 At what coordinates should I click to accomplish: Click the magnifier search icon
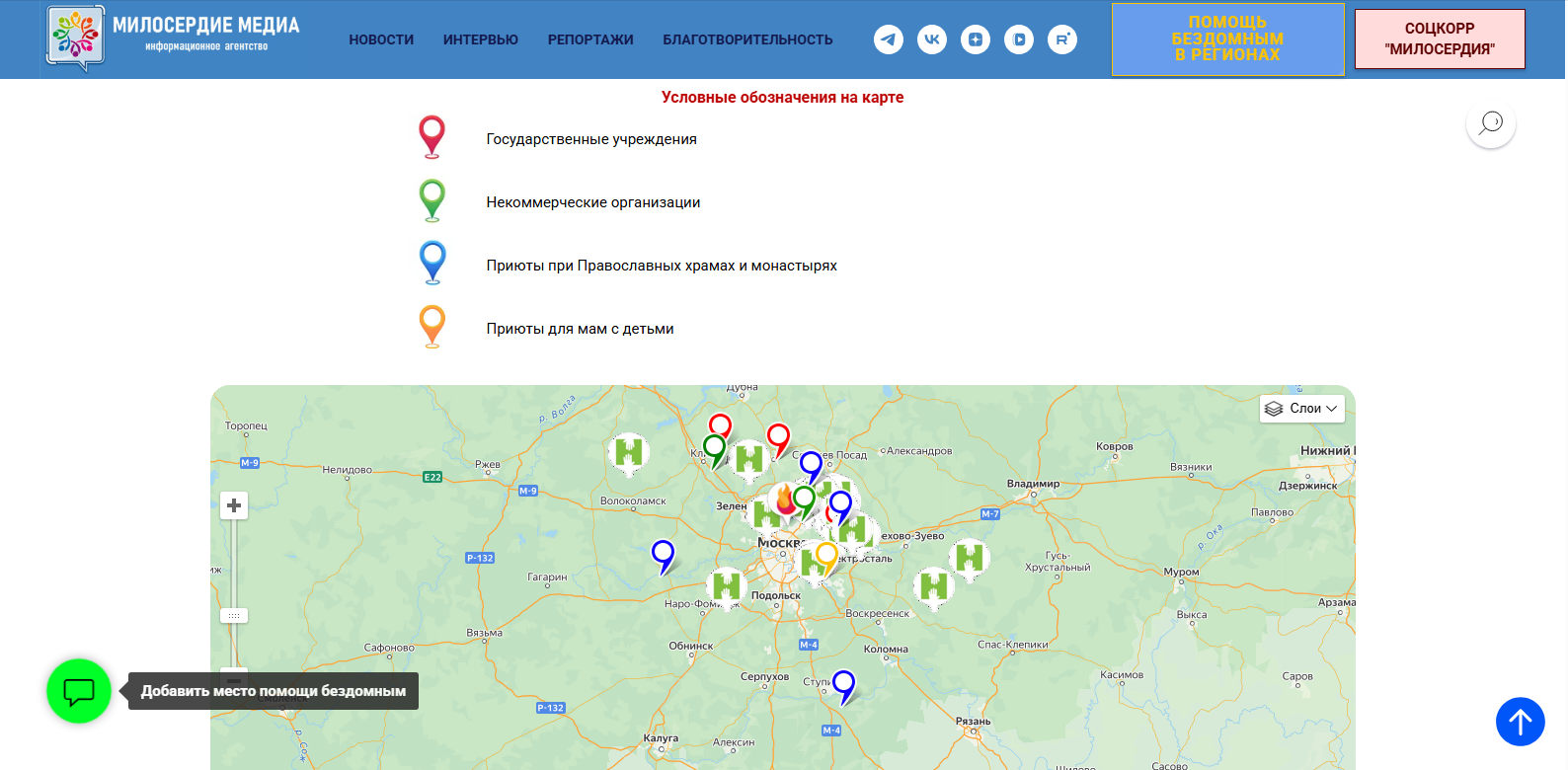[x=1491, y=123]
